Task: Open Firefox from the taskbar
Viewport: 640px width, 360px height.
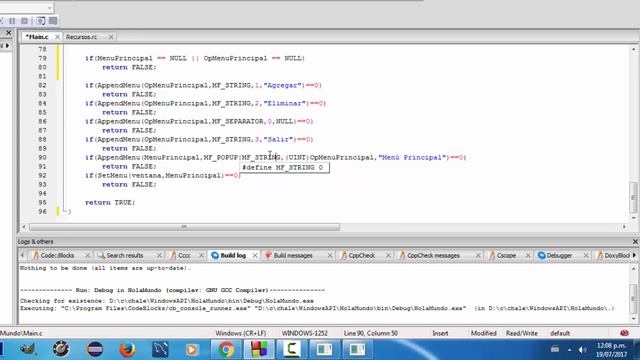Action: (127, 349)
